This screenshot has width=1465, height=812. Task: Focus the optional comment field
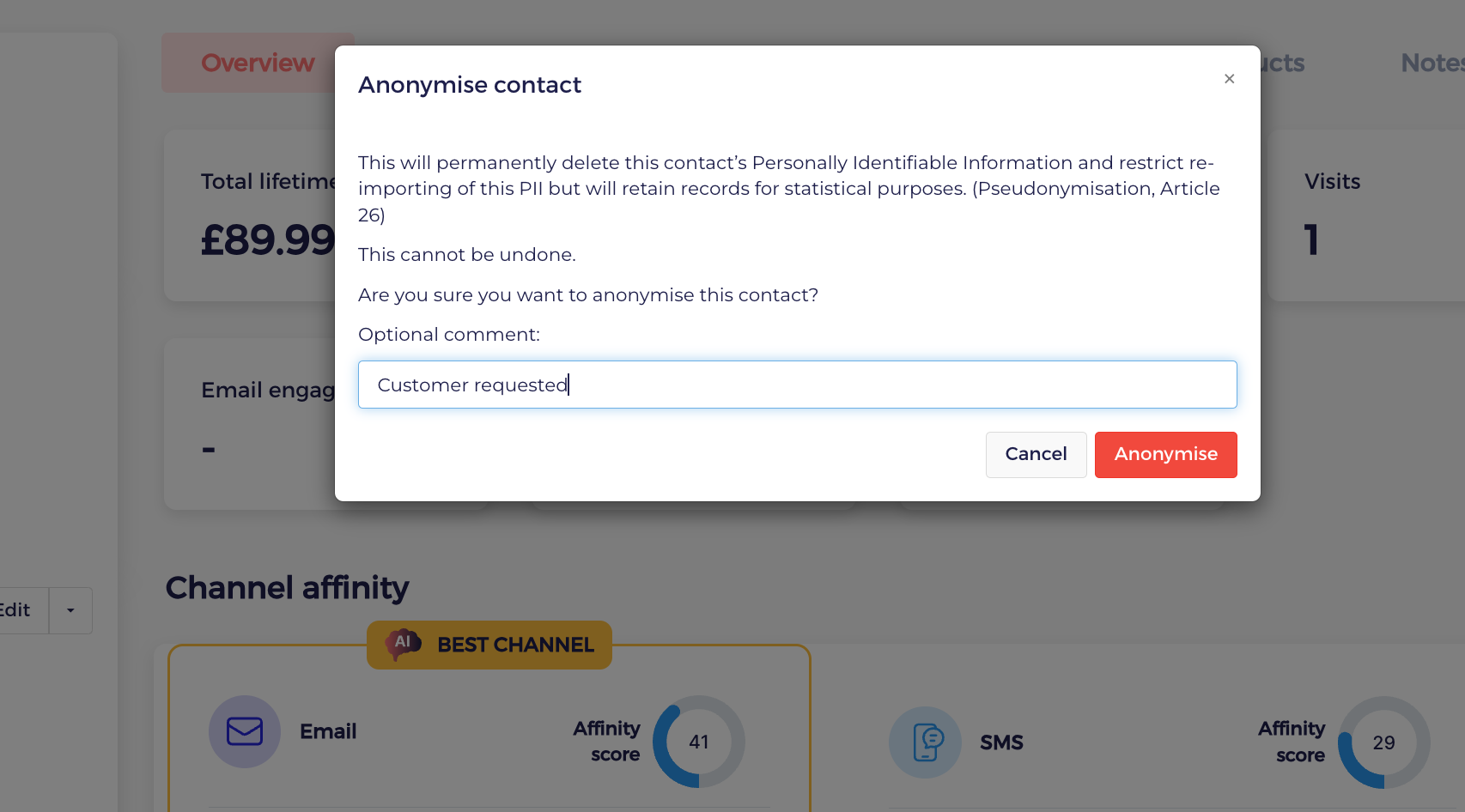pyautogui.click(x=797, y=385)
